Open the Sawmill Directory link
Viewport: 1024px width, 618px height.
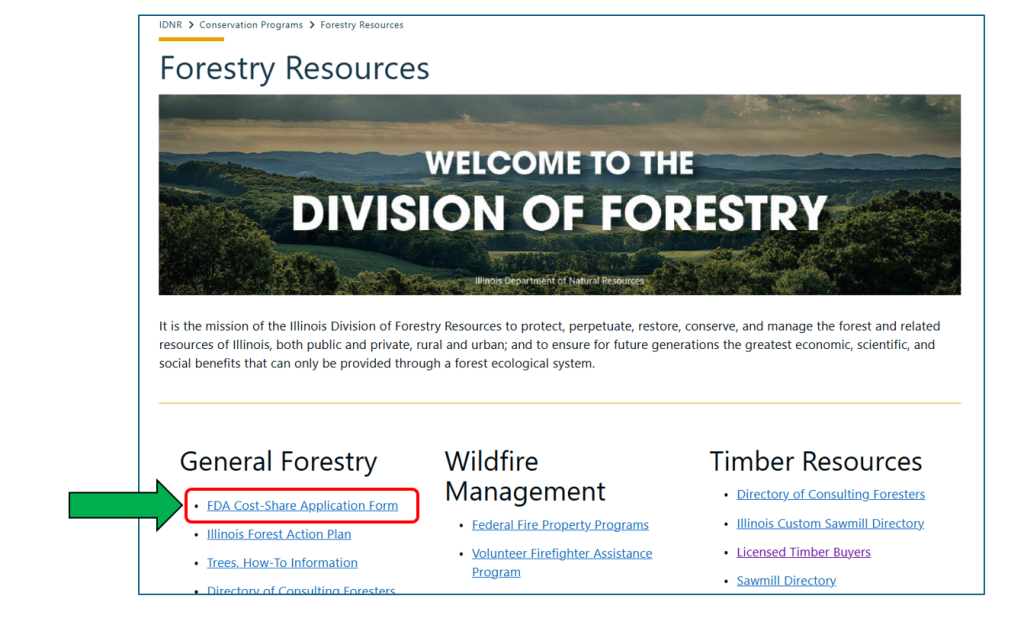786,581
